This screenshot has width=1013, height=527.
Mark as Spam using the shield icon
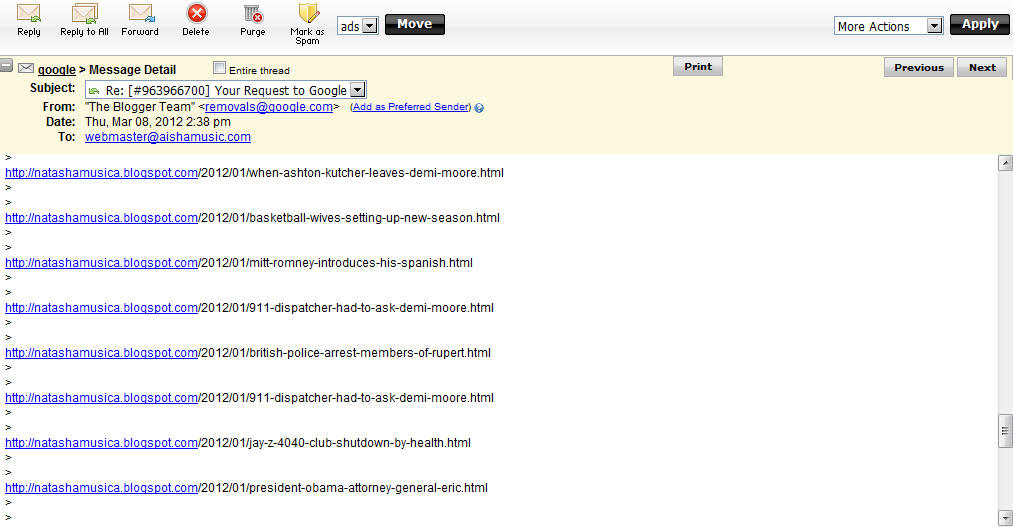pyautogui.click(x=308, y=14)
